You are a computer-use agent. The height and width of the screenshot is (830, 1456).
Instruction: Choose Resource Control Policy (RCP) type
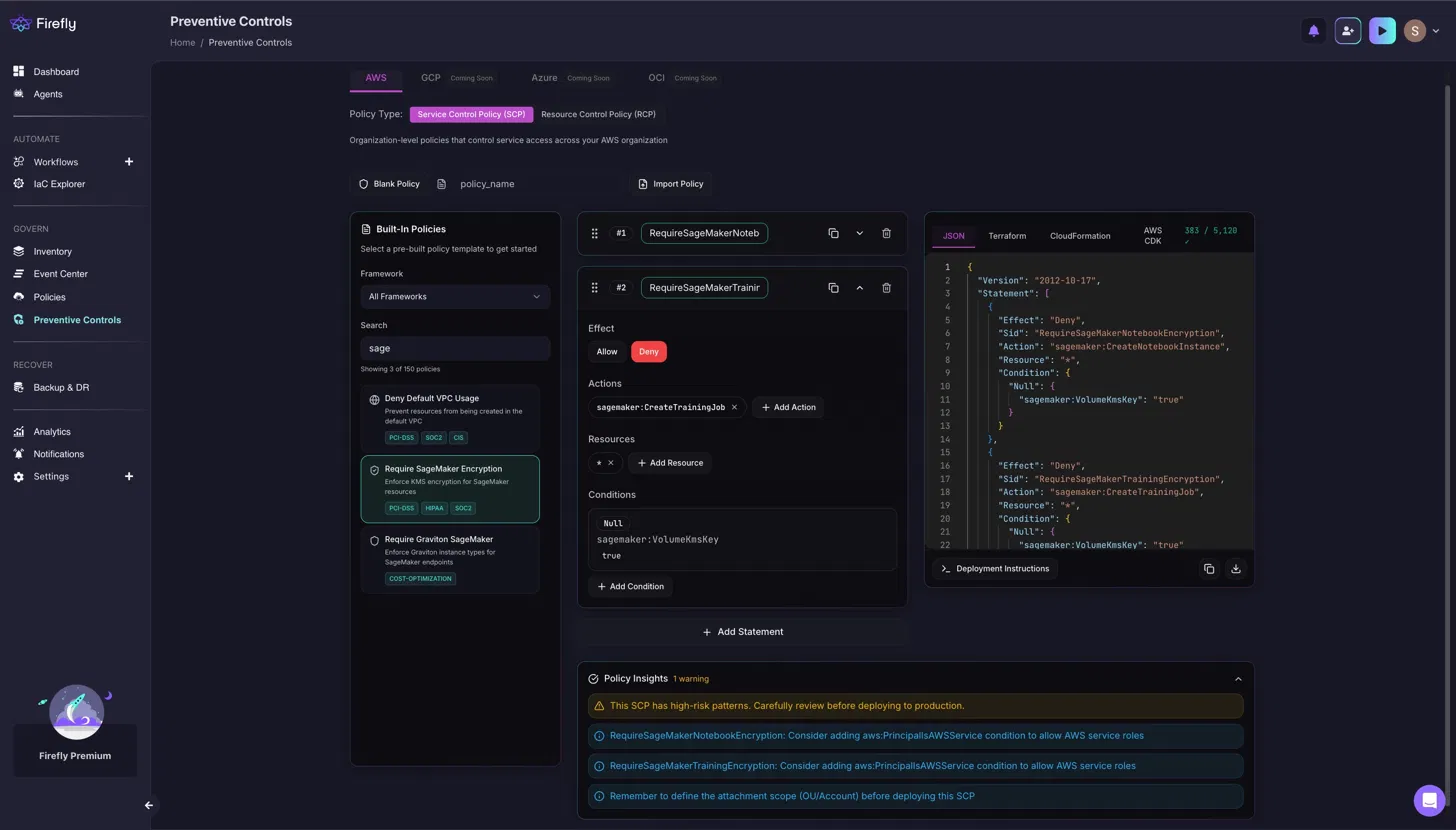598,115
